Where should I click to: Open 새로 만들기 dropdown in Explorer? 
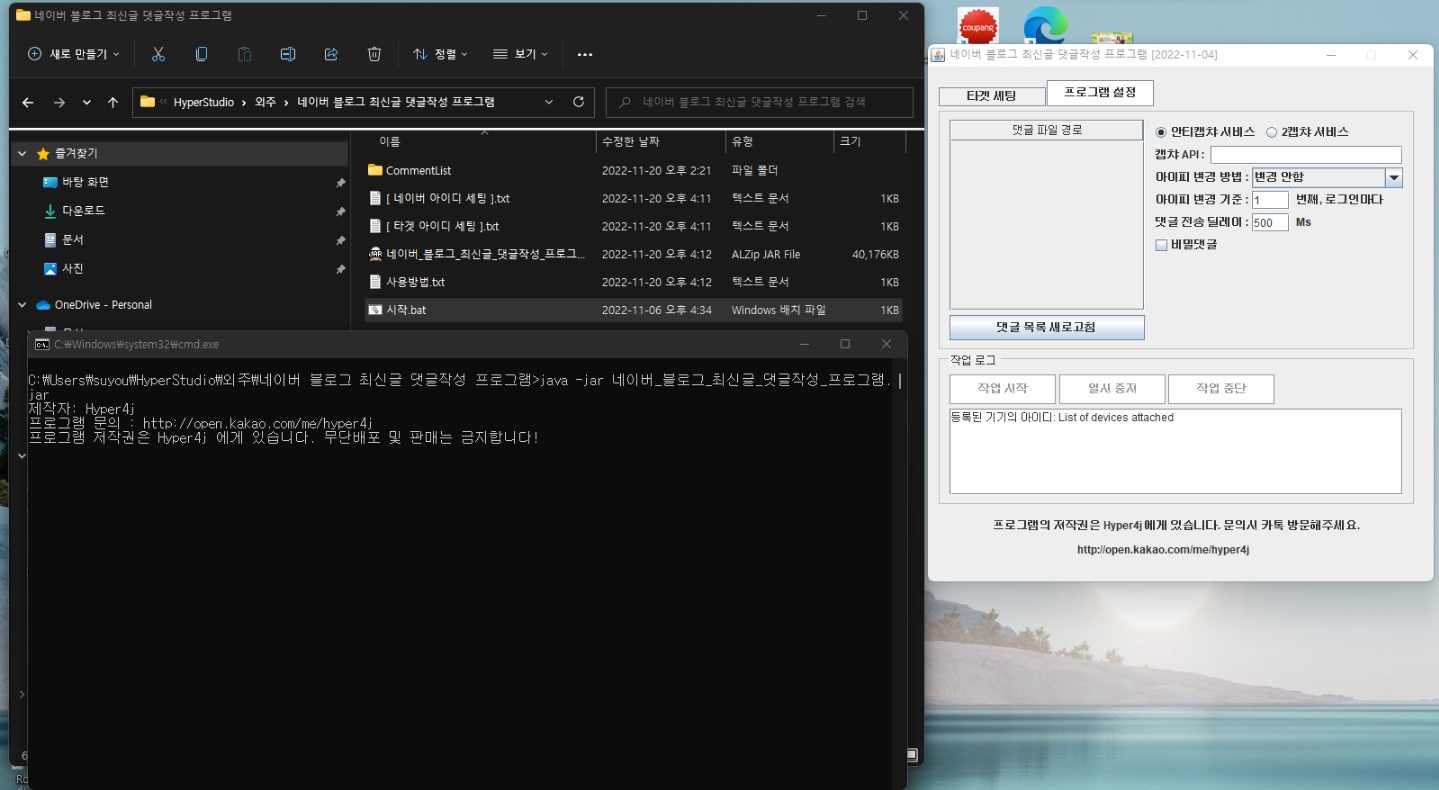click(x=74, y=54)
